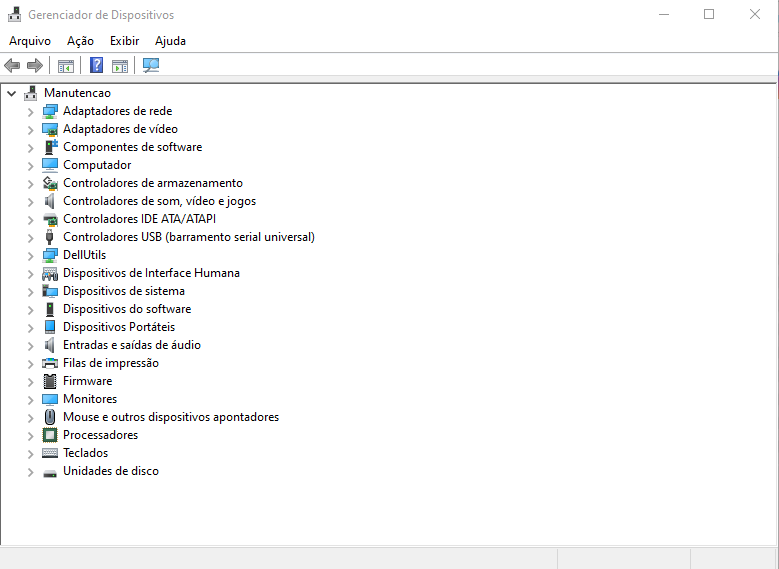Click the USB plug icon

(x=50, y=237)
